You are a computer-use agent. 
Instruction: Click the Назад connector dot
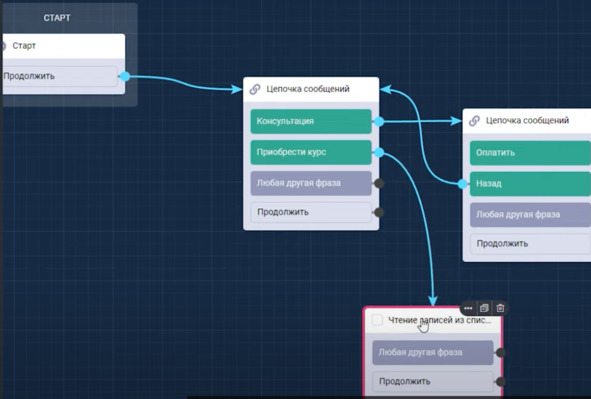462,184
